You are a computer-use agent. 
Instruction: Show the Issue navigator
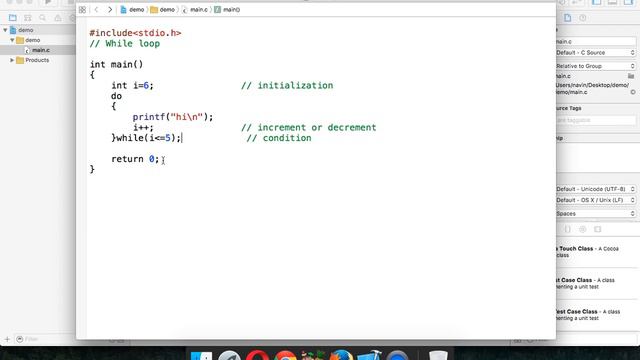(x=58, y=18)
